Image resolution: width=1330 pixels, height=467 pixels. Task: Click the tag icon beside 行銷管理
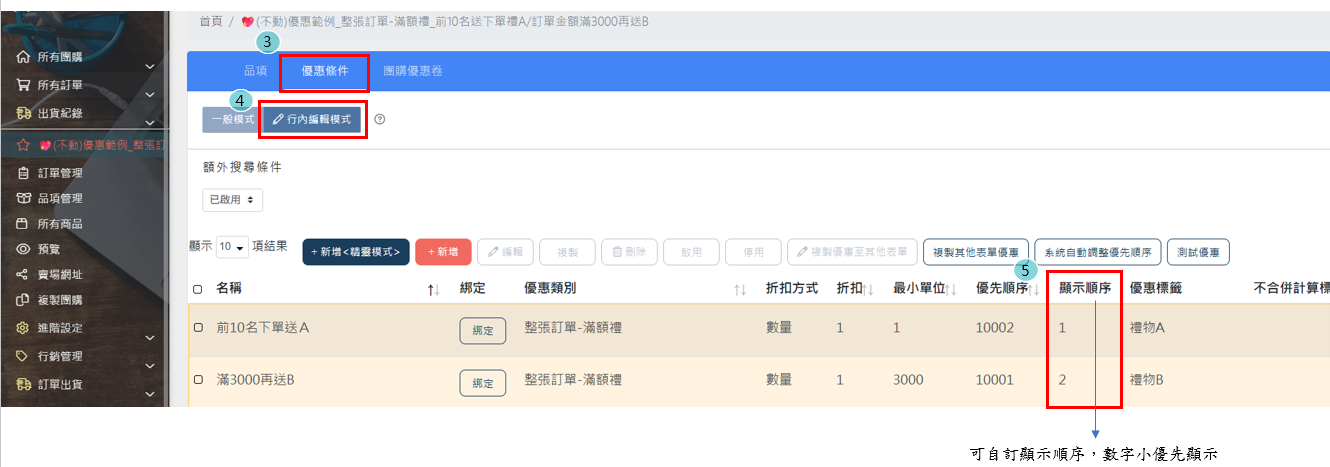(23, 356)
